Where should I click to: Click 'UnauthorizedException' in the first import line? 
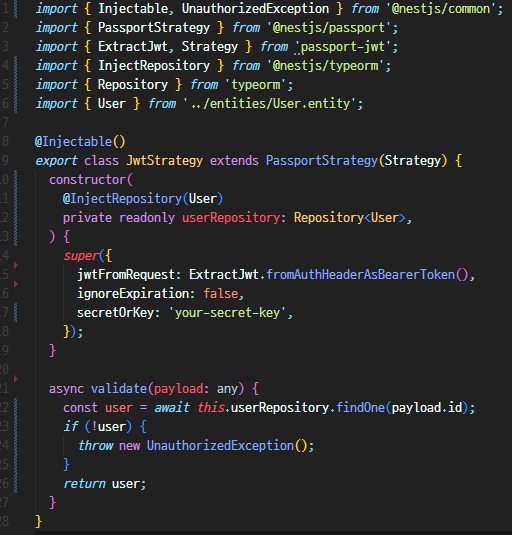[255, 9]
